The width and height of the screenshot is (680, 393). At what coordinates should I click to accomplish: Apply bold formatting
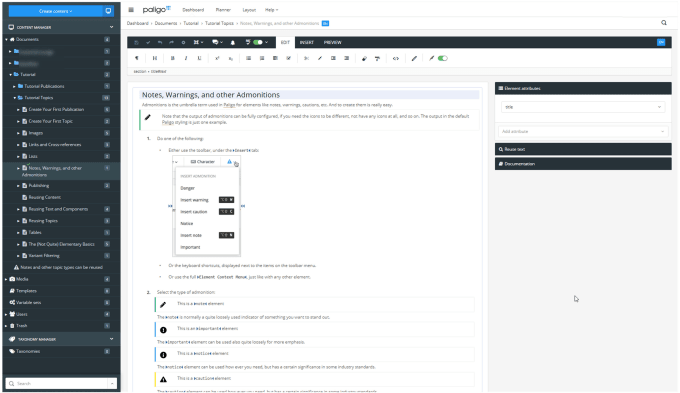click(x=173, y=59)
